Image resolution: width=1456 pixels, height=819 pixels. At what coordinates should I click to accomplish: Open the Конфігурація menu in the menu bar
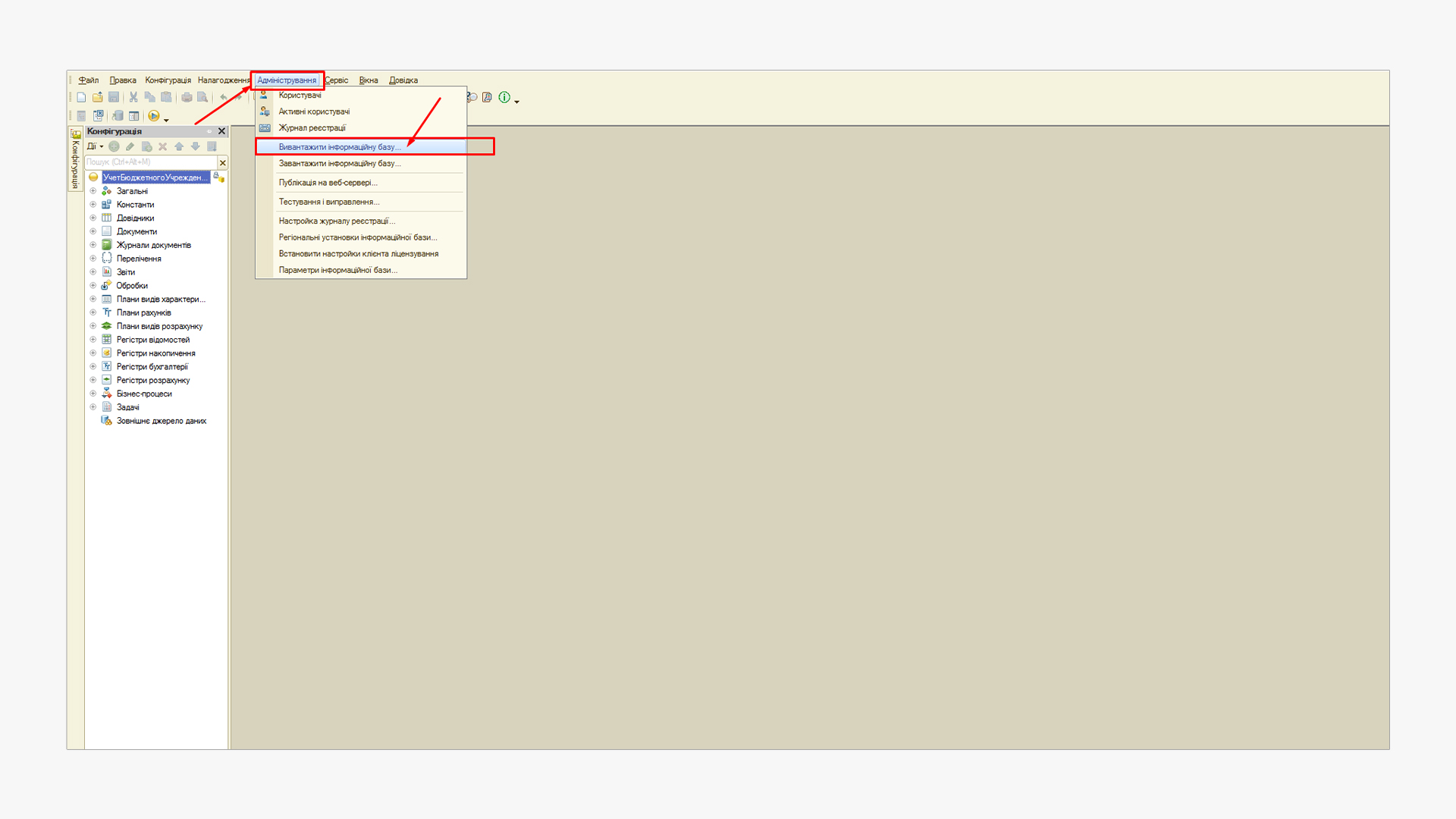pos(168,80)
